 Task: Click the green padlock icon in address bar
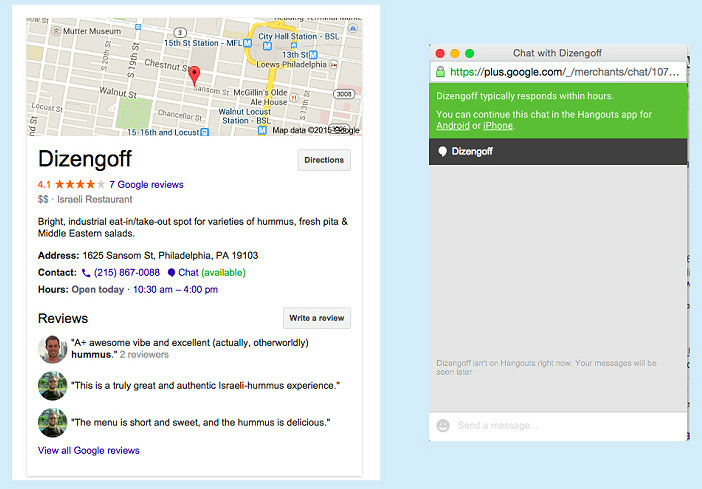tap(439, 72)
